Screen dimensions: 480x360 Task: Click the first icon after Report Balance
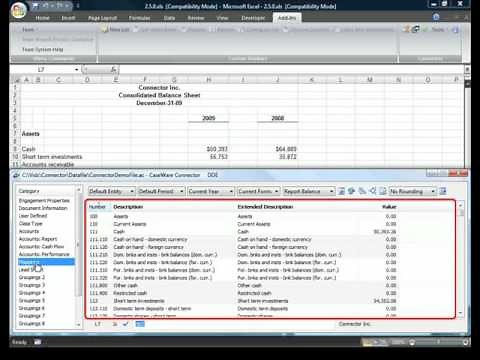pos(341,191)
